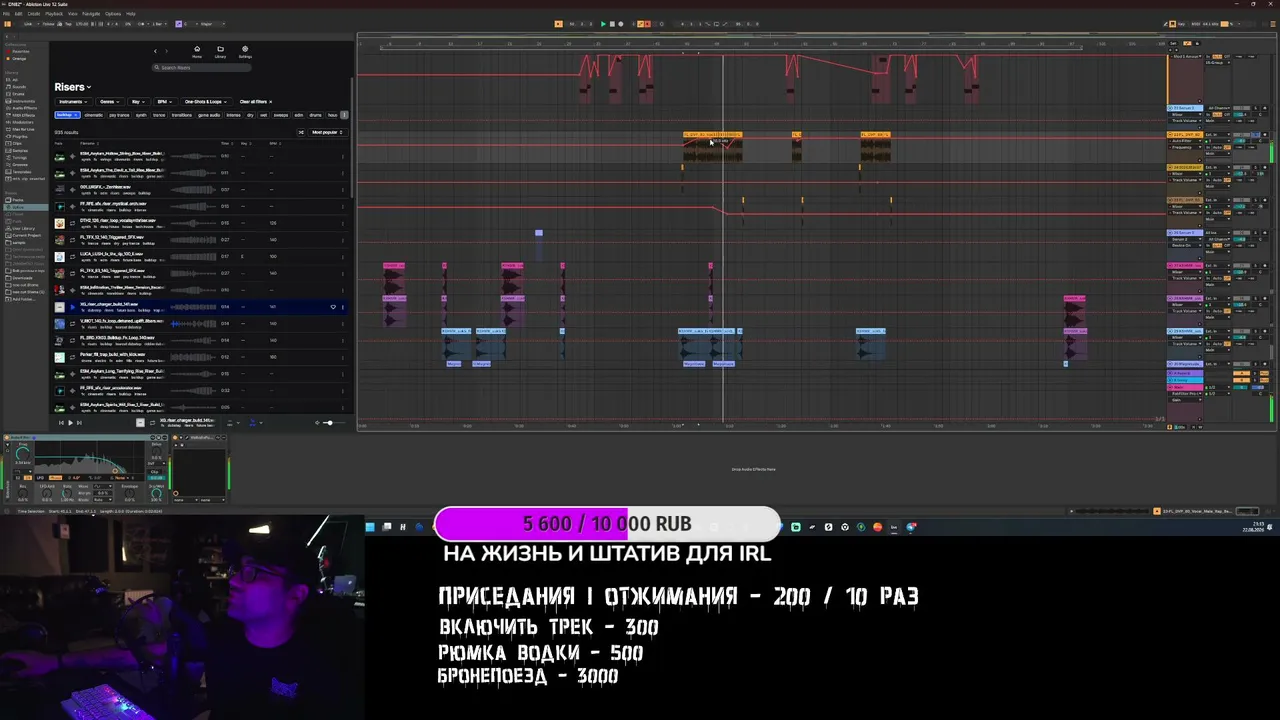
Task: Select GOI_URDFX_-_Zember.wav sample row
Action: point(200,189)
